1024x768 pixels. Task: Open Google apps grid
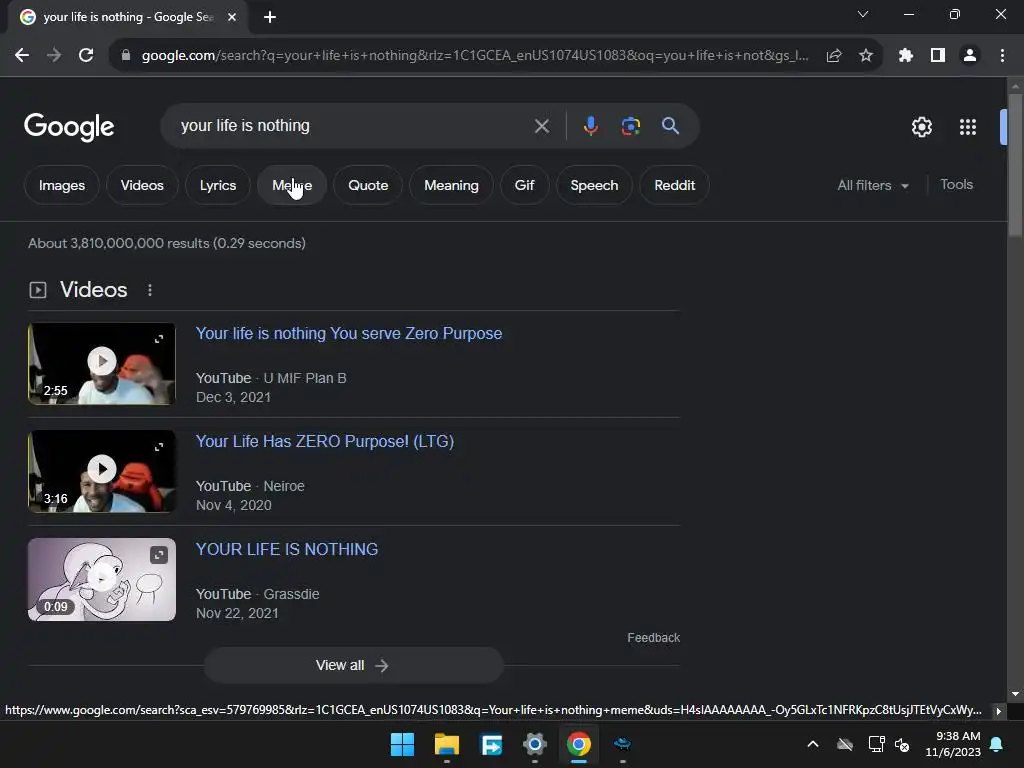click(968, 127)
